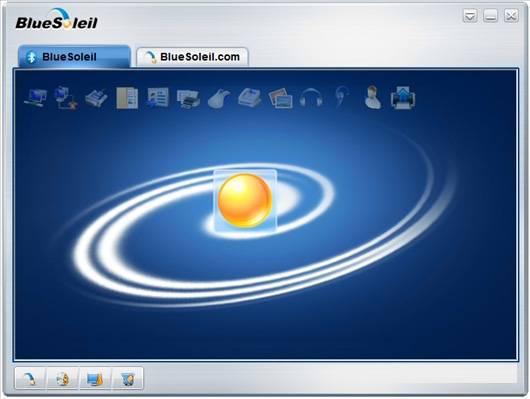Screen dimensions: 530x399
Task: Switch to the BlueSoleil.com tab
Action: tap(192, 57)
